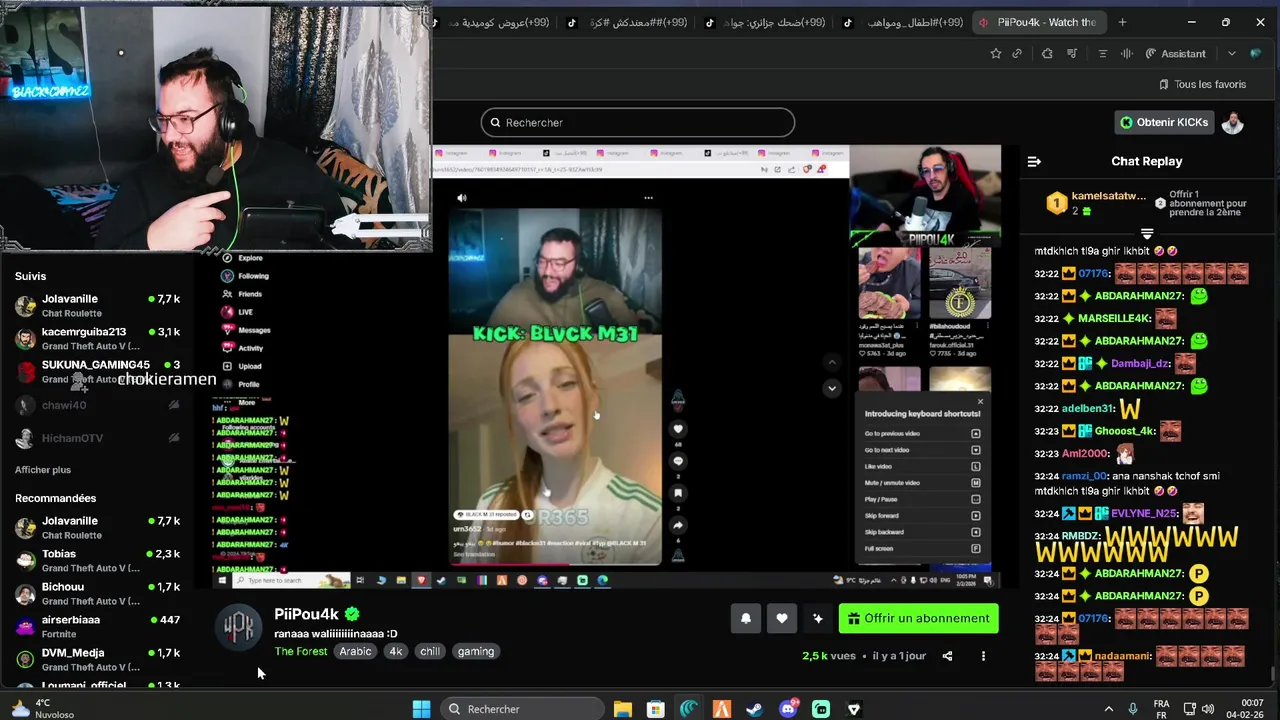Select the 4k tag
Viewport: 1280px width, 720px height.
(x=396, y=651)
